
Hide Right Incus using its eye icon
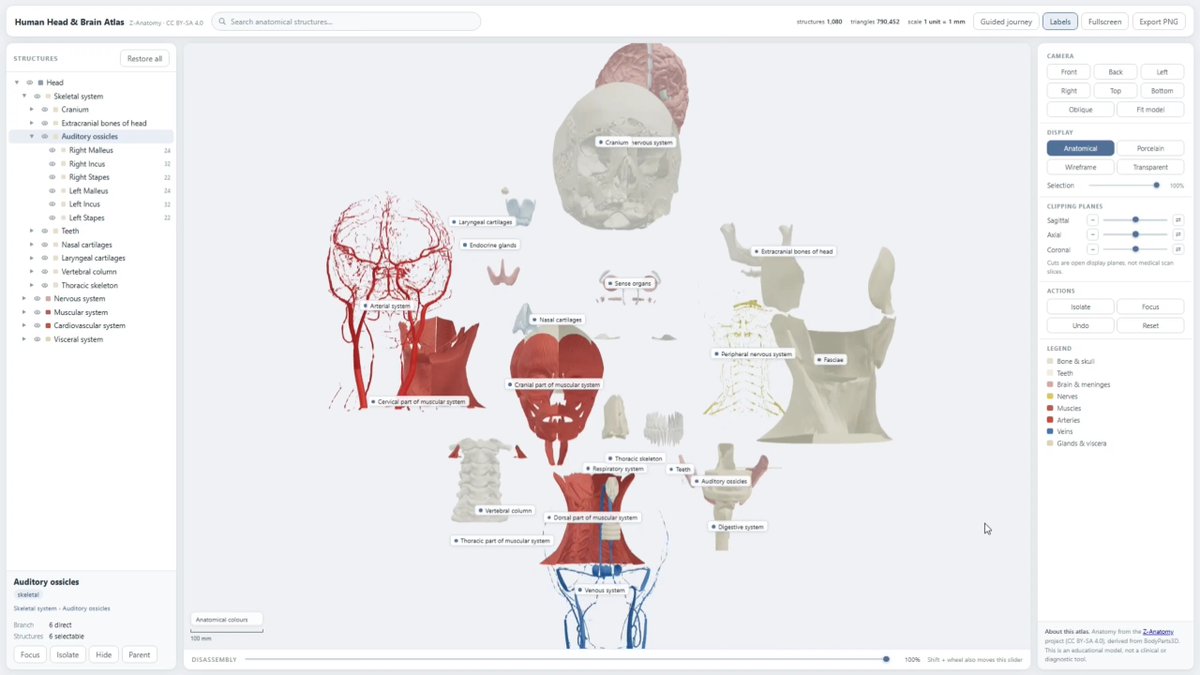(x=52, y=164)
